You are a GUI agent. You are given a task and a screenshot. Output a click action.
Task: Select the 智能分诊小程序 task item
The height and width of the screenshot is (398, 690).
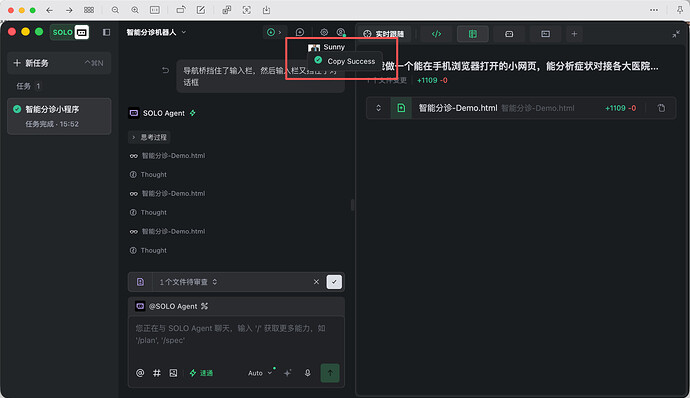59,116
